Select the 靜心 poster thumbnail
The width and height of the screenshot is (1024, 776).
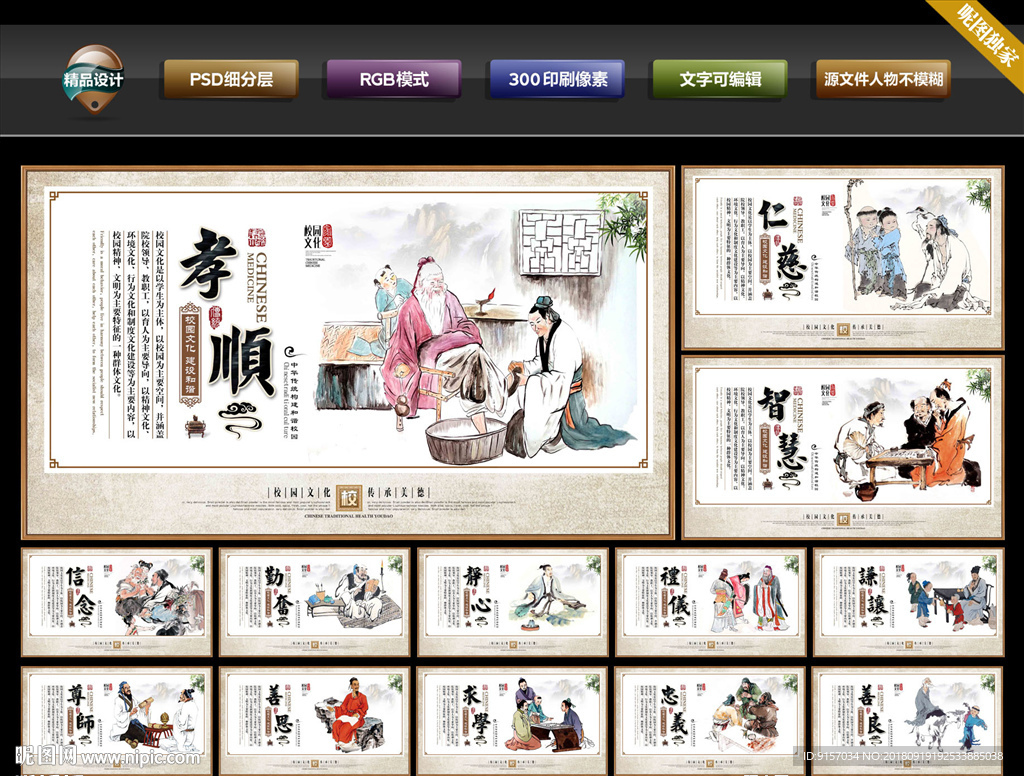pos(513,602)
